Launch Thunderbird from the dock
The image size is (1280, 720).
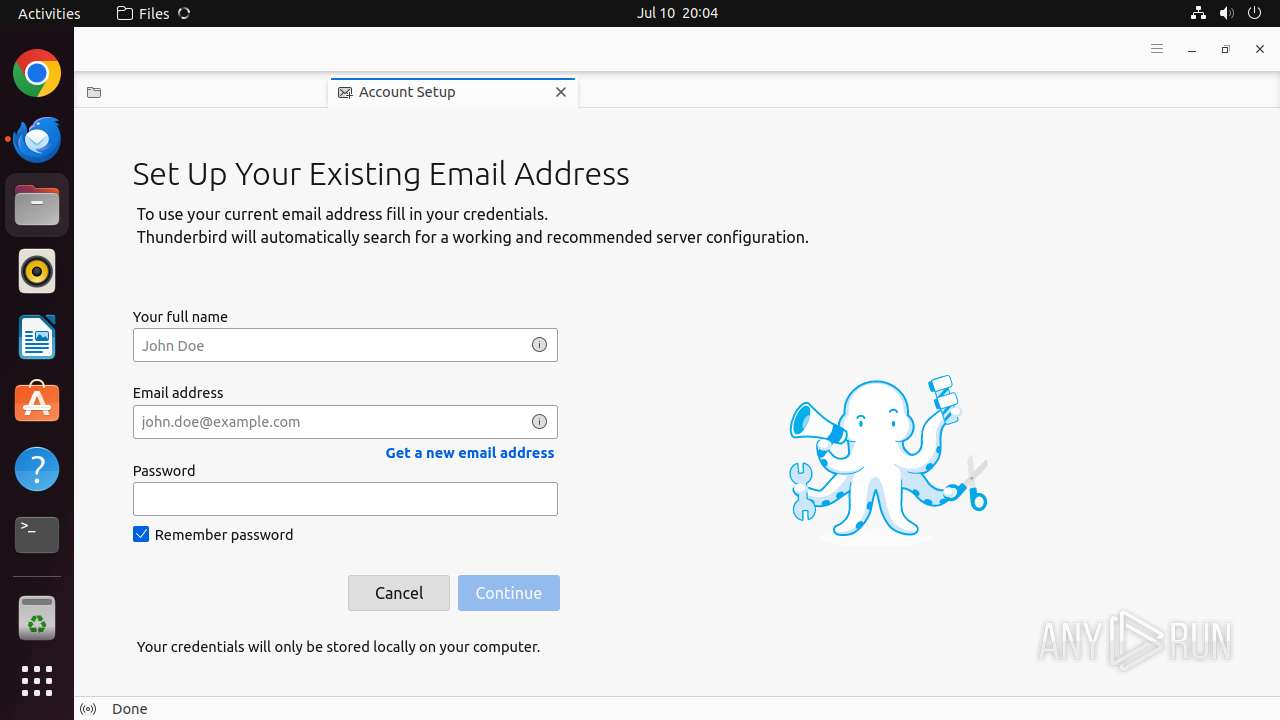pyautogui.click(x=37, y=139)
